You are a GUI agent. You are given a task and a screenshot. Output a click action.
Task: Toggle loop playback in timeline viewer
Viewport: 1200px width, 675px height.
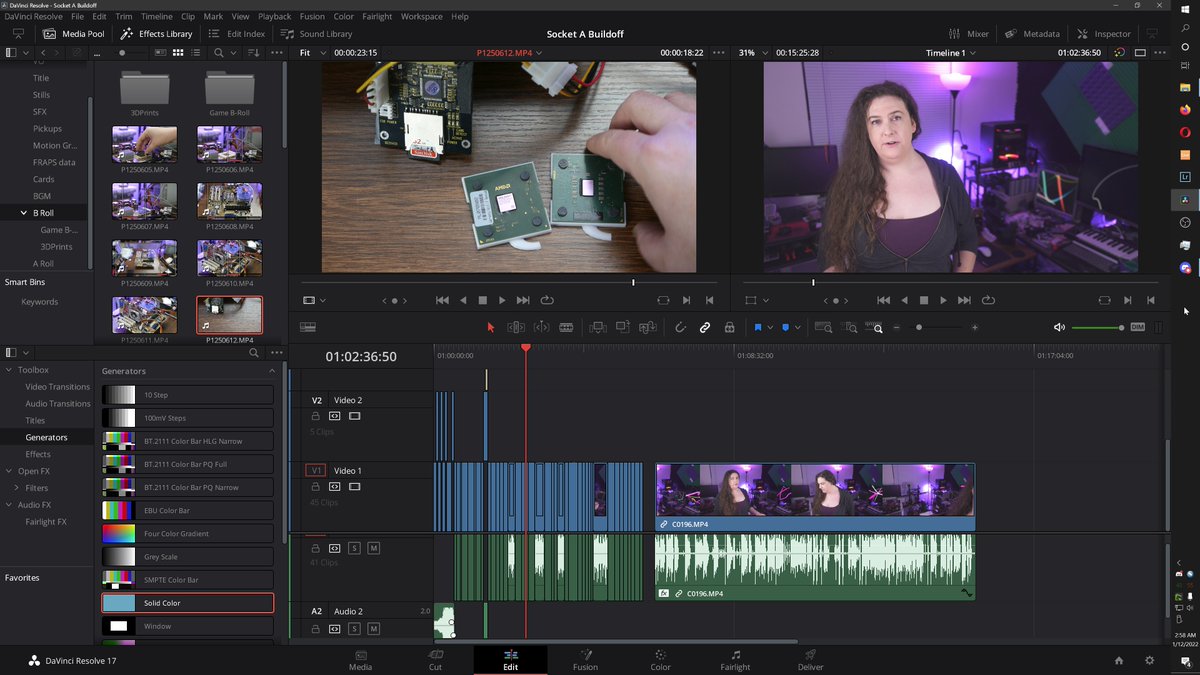(988, 300)
